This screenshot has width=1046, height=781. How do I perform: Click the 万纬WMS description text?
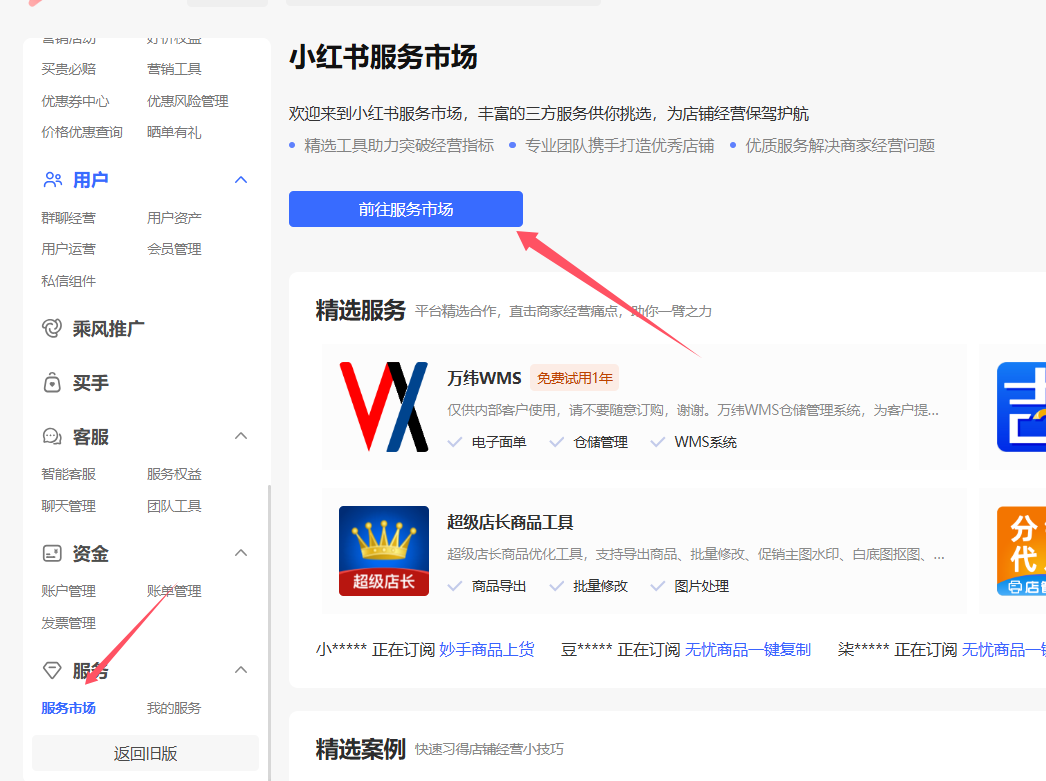point(693,410)
